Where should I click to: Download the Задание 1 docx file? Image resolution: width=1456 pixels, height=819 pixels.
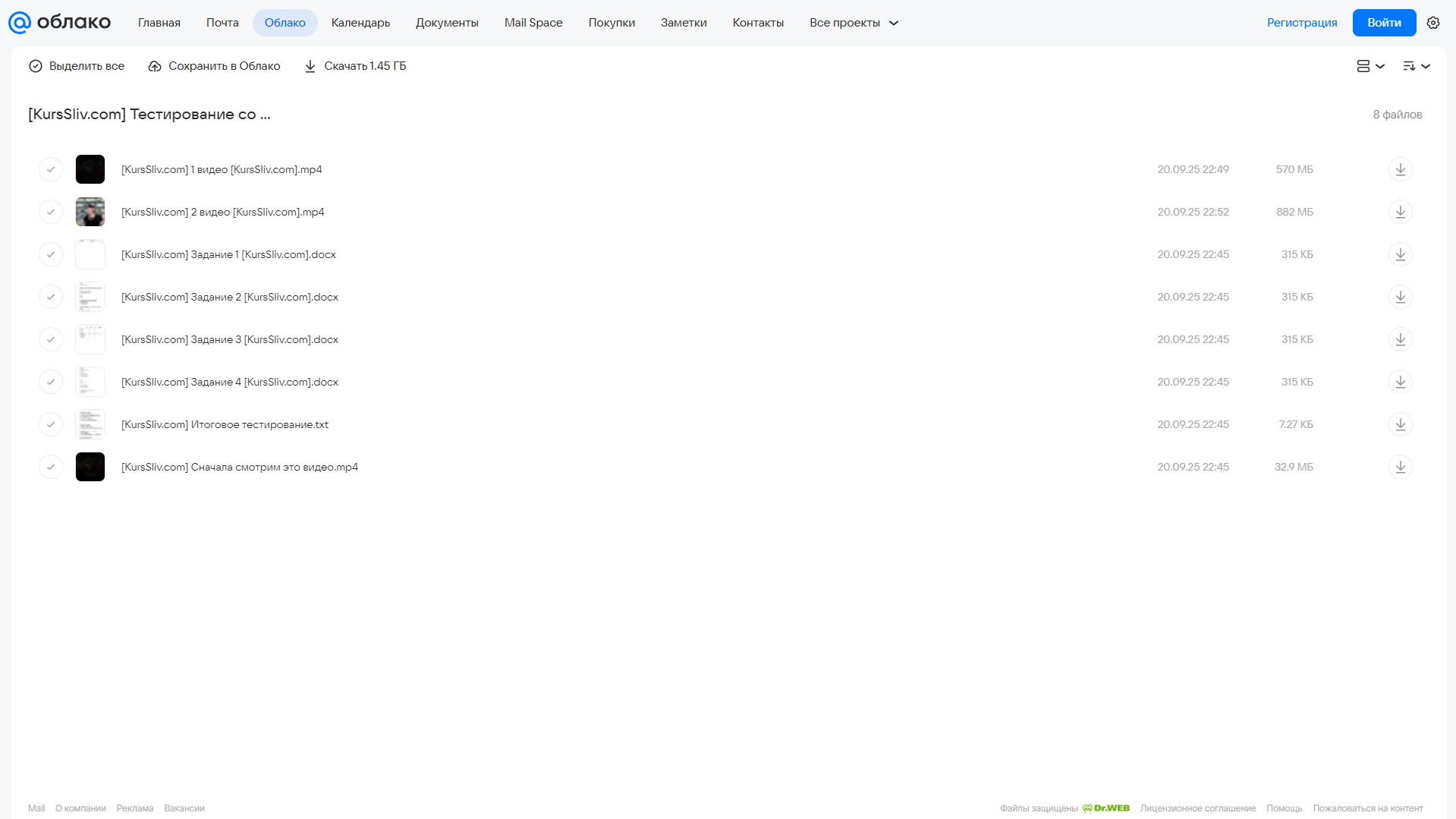point(1401,254)
